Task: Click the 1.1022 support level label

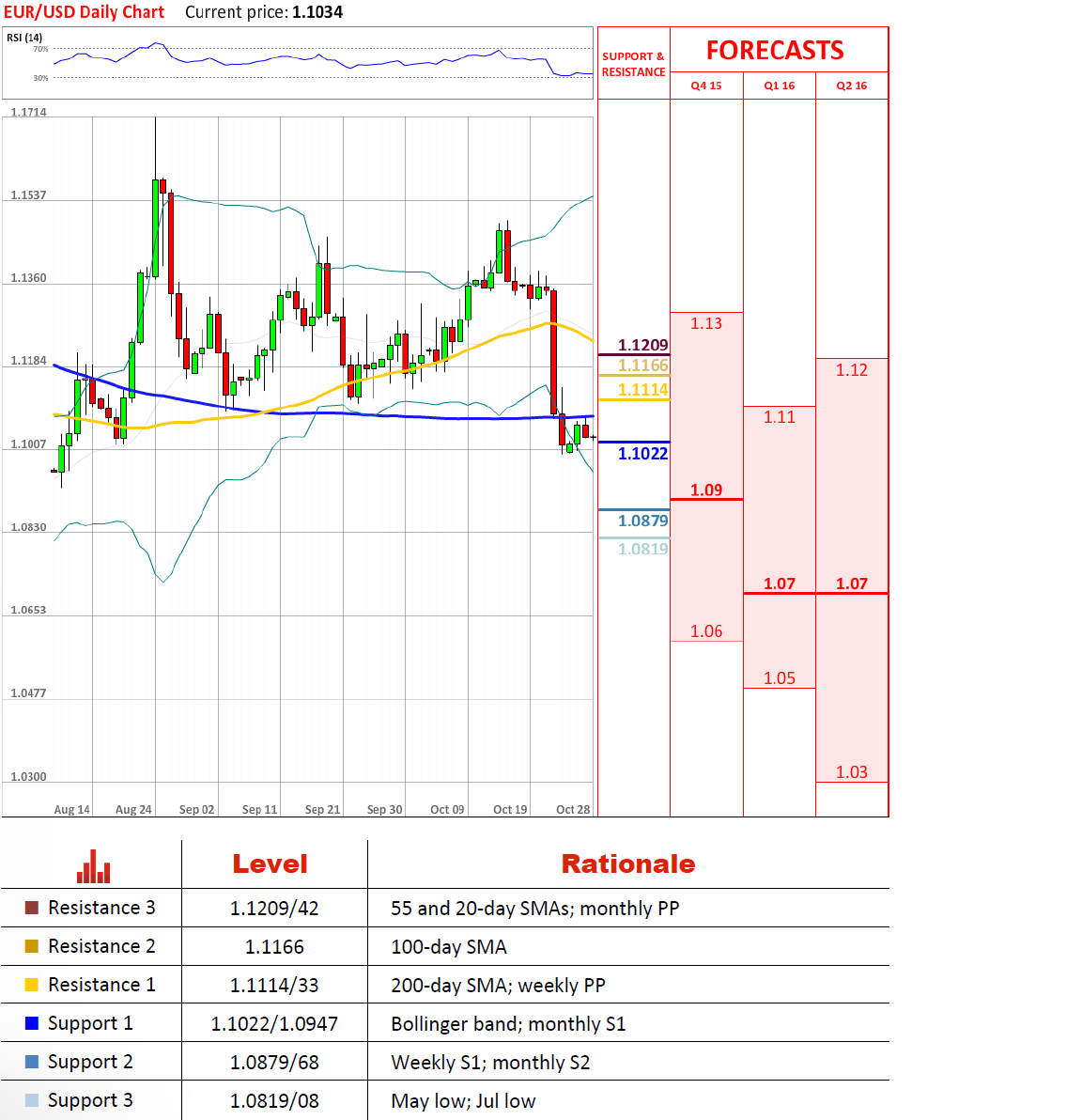Action: [642, 454]
